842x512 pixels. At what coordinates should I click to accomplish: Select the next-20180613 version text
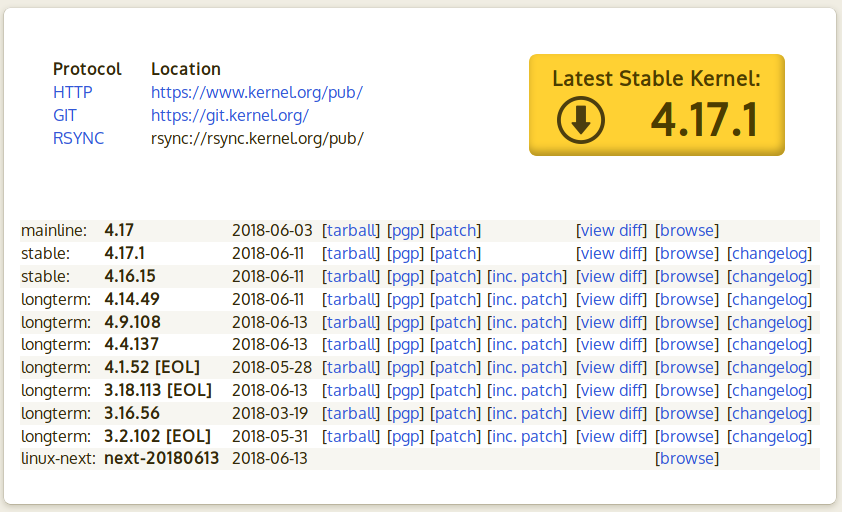tap(162, 458)
